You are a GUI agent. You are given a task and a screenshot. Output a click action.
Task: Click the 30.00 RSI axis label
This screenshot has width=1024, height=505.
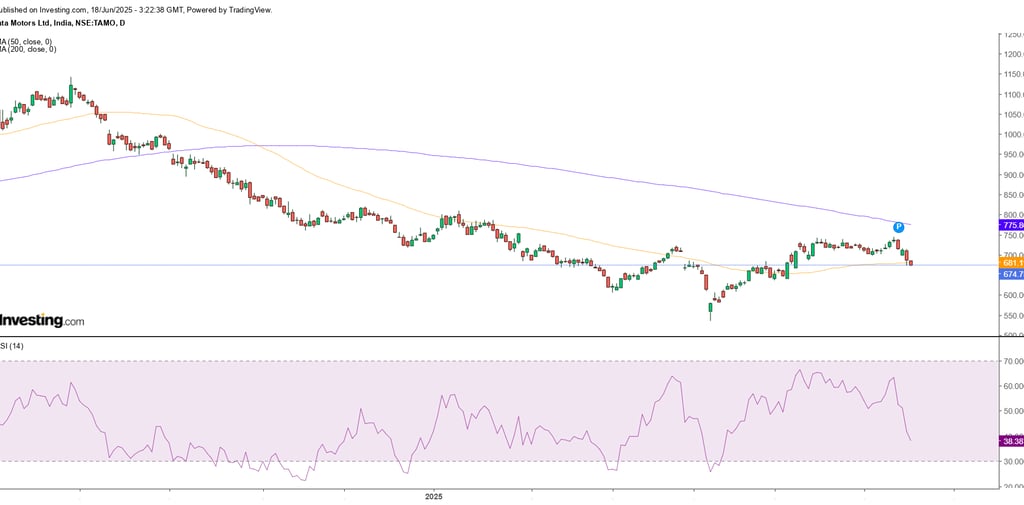pyautogui.click(x=1014, y=461)
